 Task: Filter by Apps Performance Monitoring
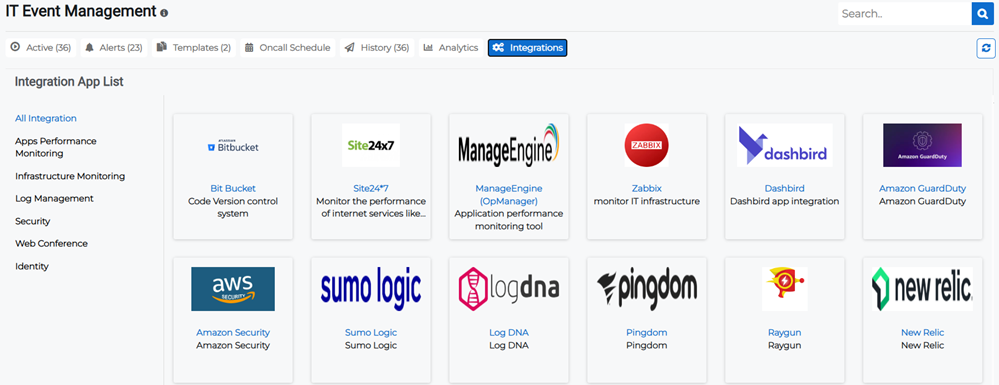click(x=56, y=147)
